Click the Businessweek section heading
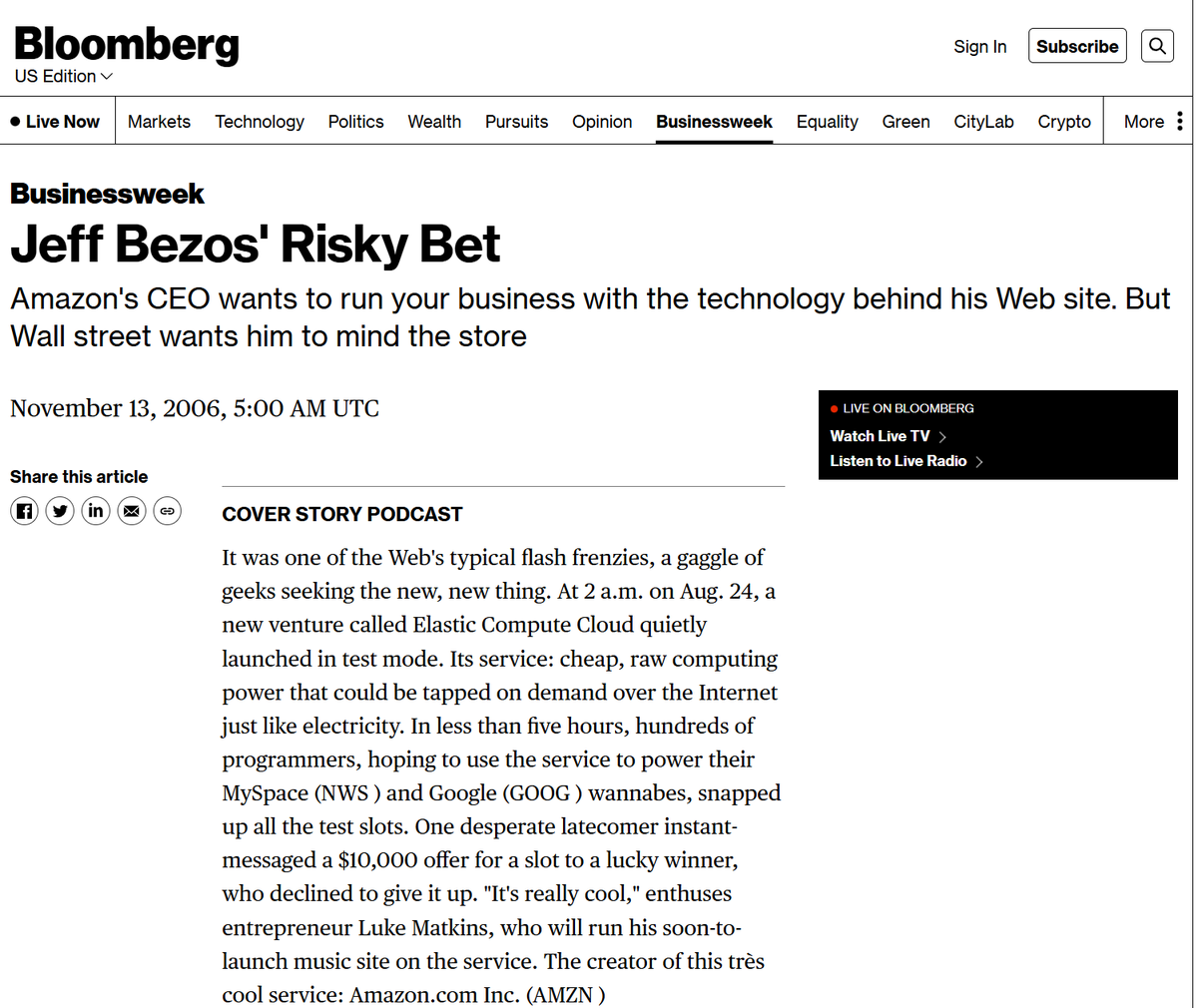This screenshot has height=1008, width=1198. (107, 194)
